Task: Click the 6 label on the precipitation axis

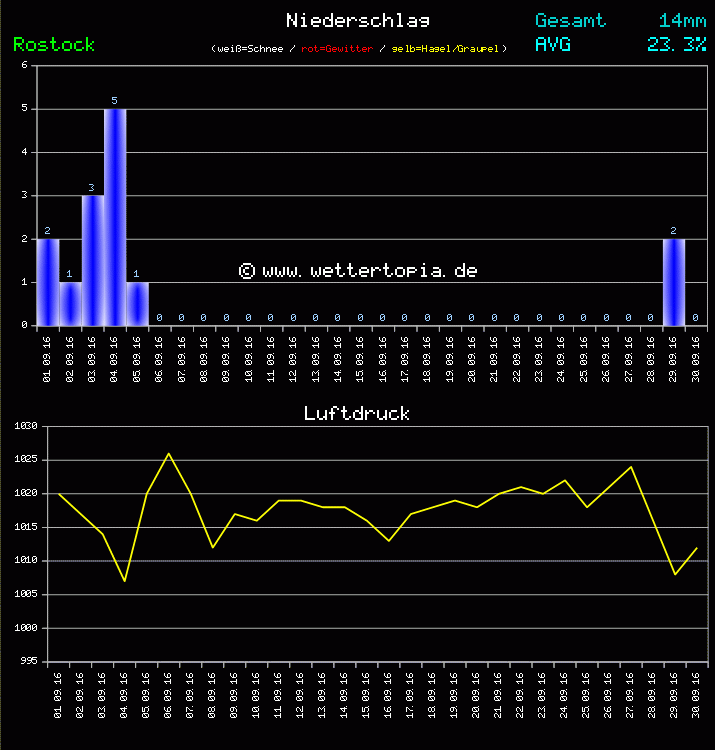Action: (x=24, y=66)
